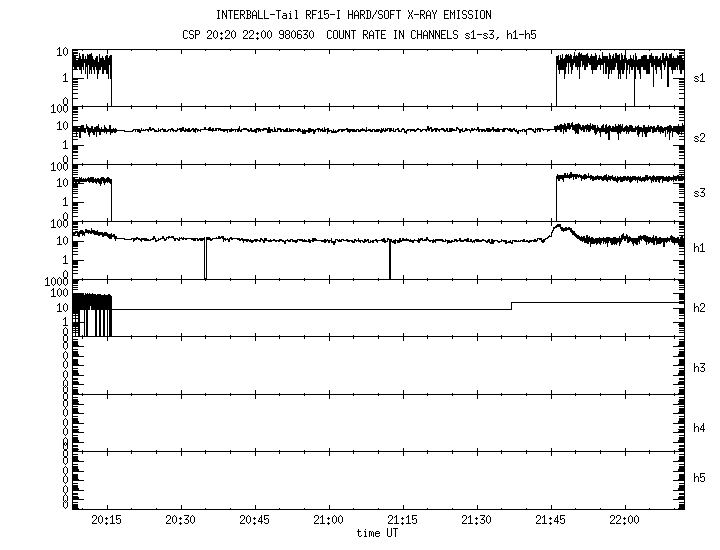Select the 20:30 time axis tick label
Image resolution: width=720 pixels, height=550 pixels.
tap(180, 521)
